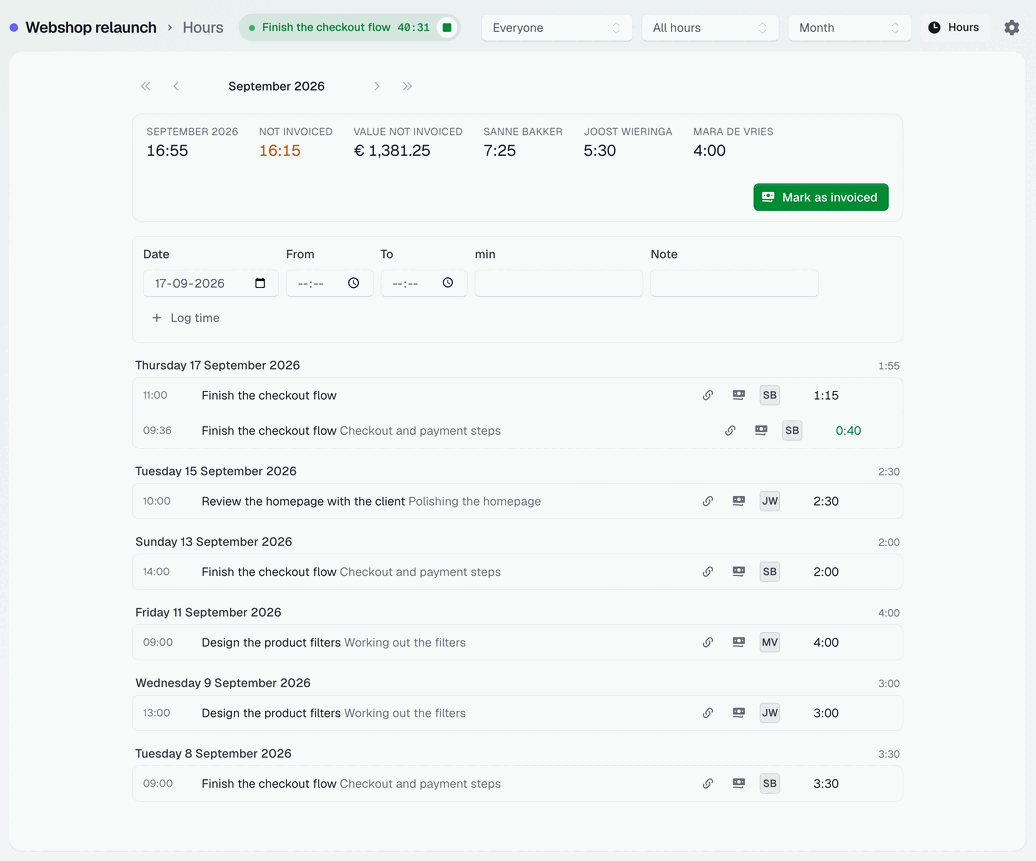
Task: Go to the previous month
Action: pos(176,86)
